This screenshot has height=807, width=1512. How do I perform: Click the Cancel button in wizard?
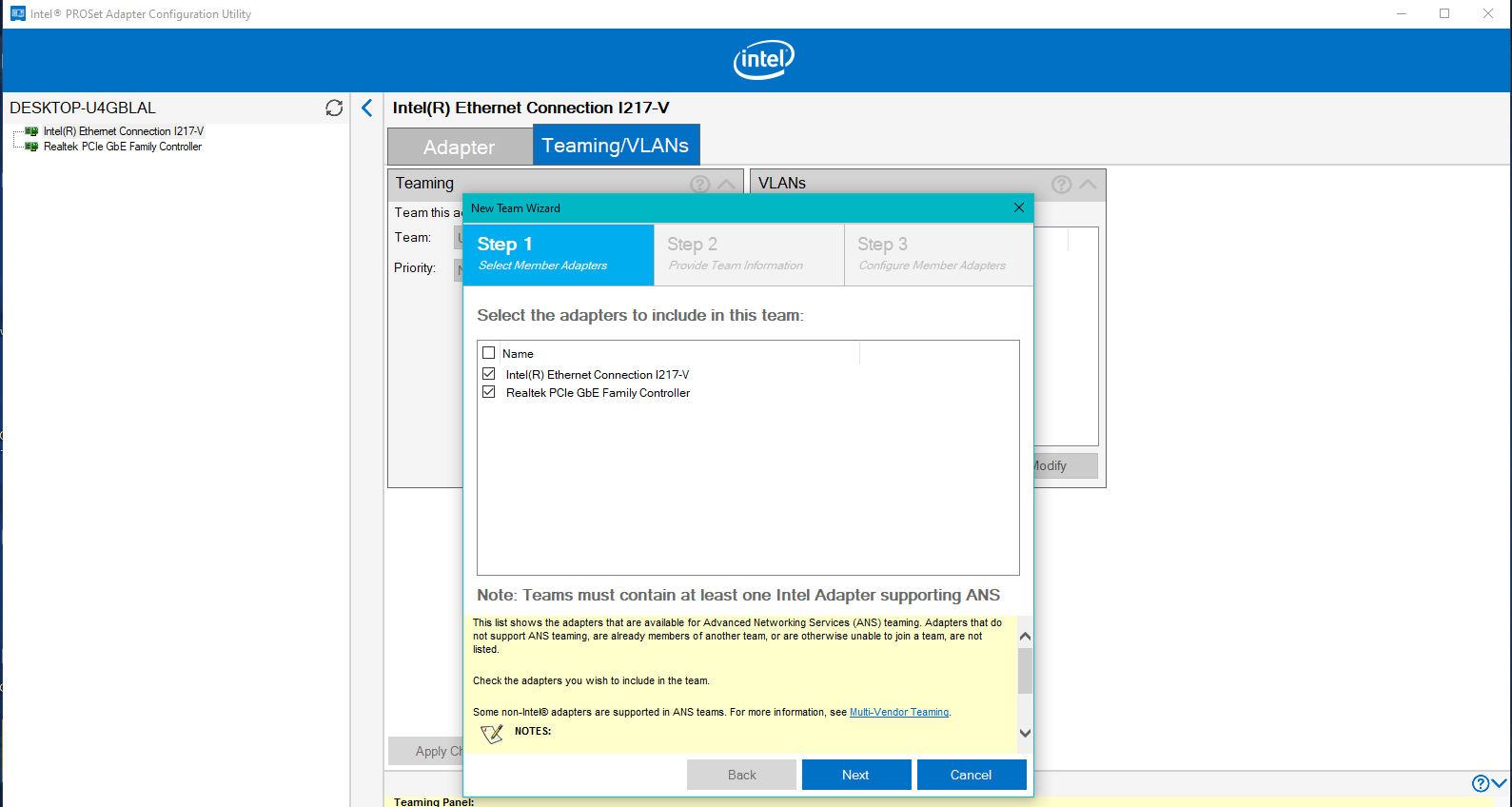pyautogui.click(x=972, y=775)
